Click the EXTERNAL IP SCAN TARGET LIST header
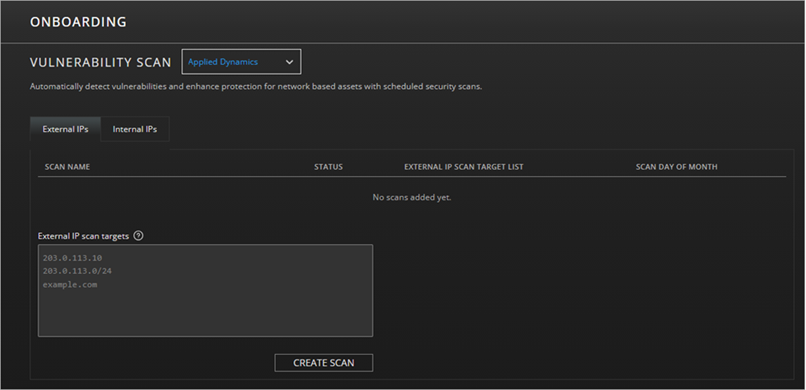Screen dimensions: 806x390 [x=464, y=167]
